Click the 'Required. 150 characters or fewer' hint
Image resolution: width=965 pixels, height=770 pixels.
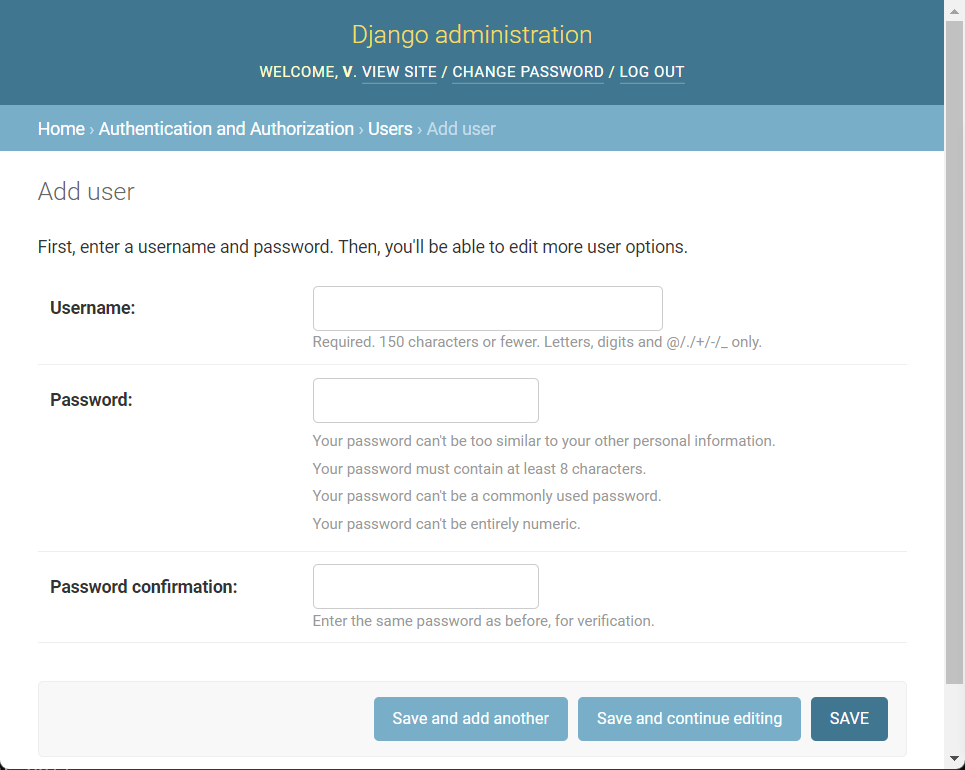[x=537, y=342]
